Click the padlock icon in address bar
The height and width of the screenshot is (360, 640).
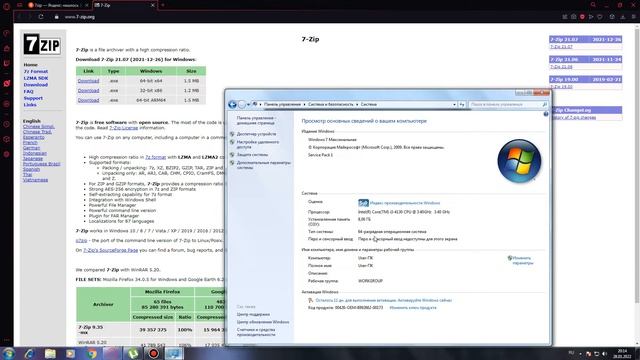click(57, 17)
